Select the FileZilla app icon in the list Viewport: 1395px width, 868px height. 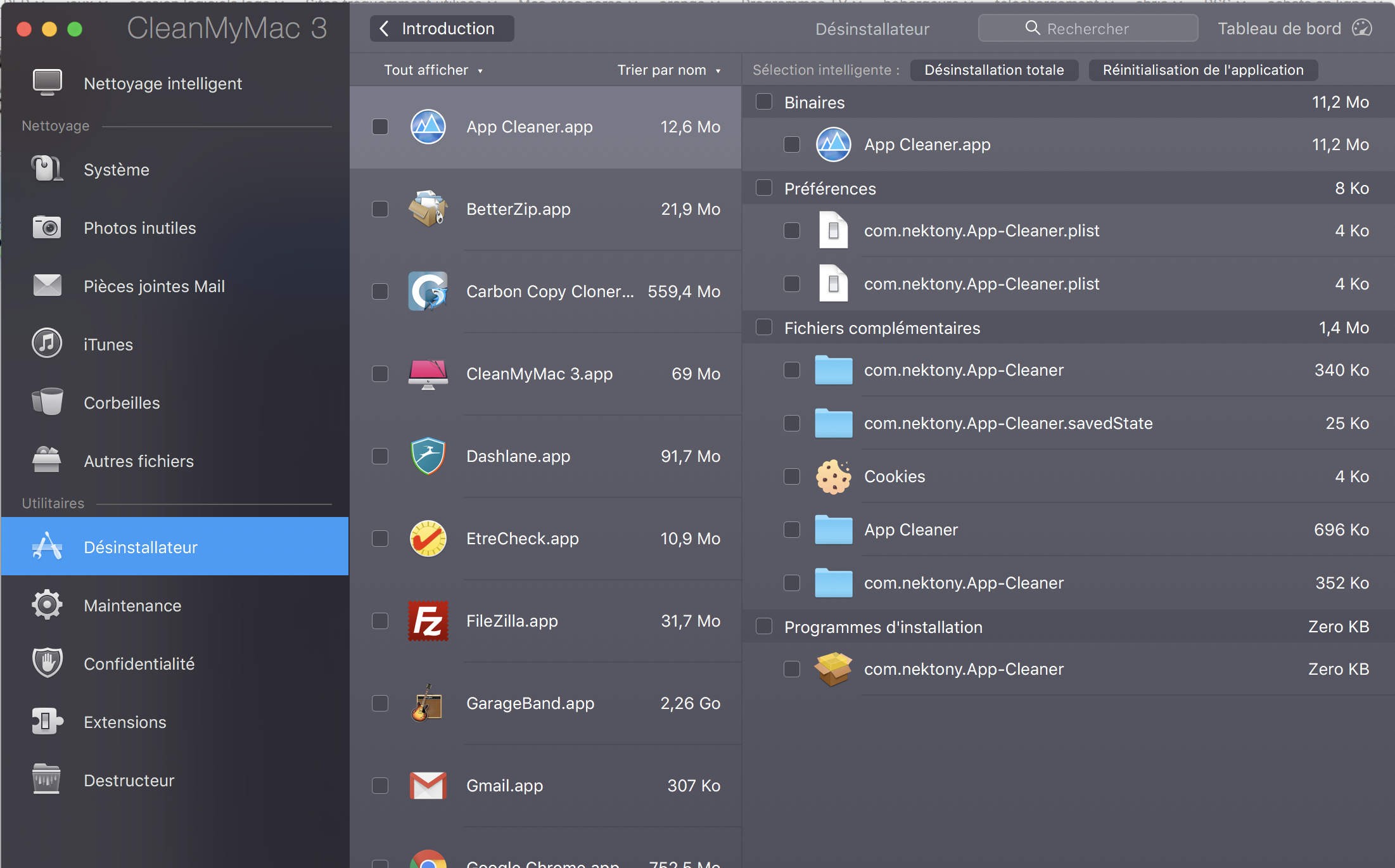click(428, 621)
